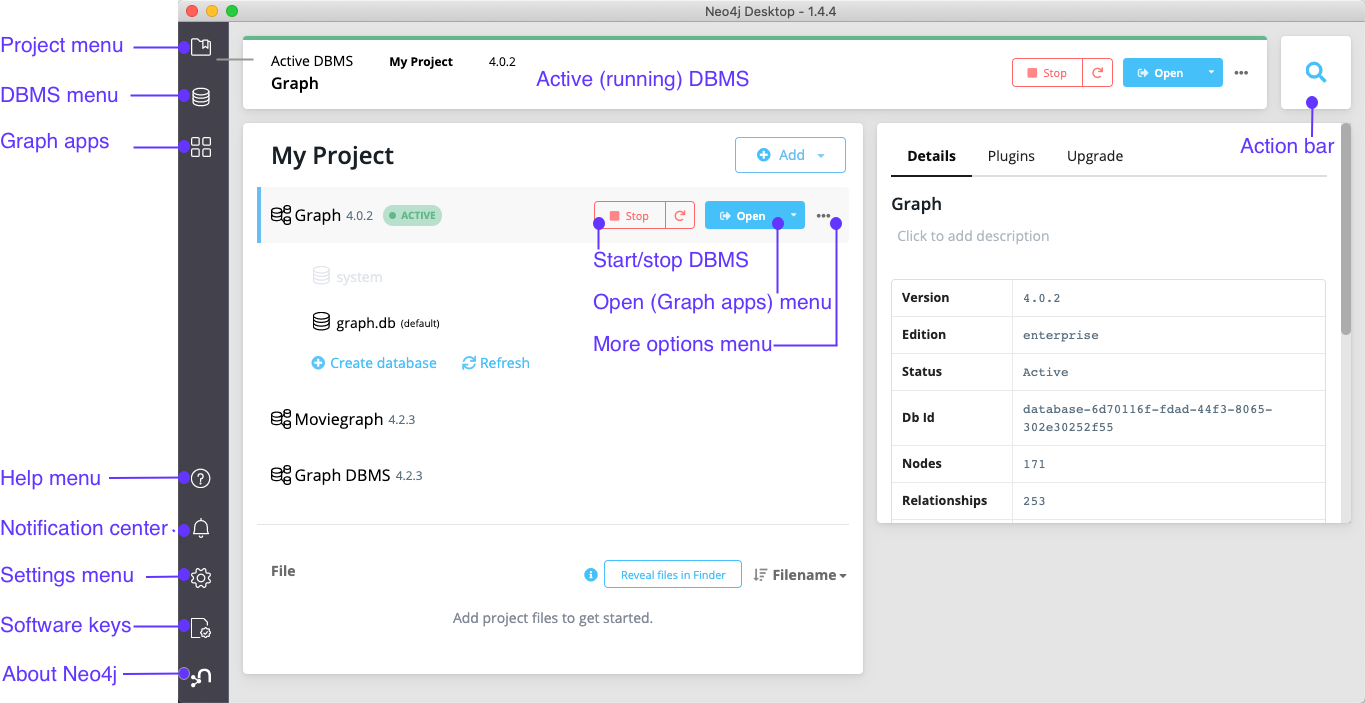The height and width of the screenshot is (703, 1365).
Task: Click the 'My Project' panel heading
Action: (333, 156)
